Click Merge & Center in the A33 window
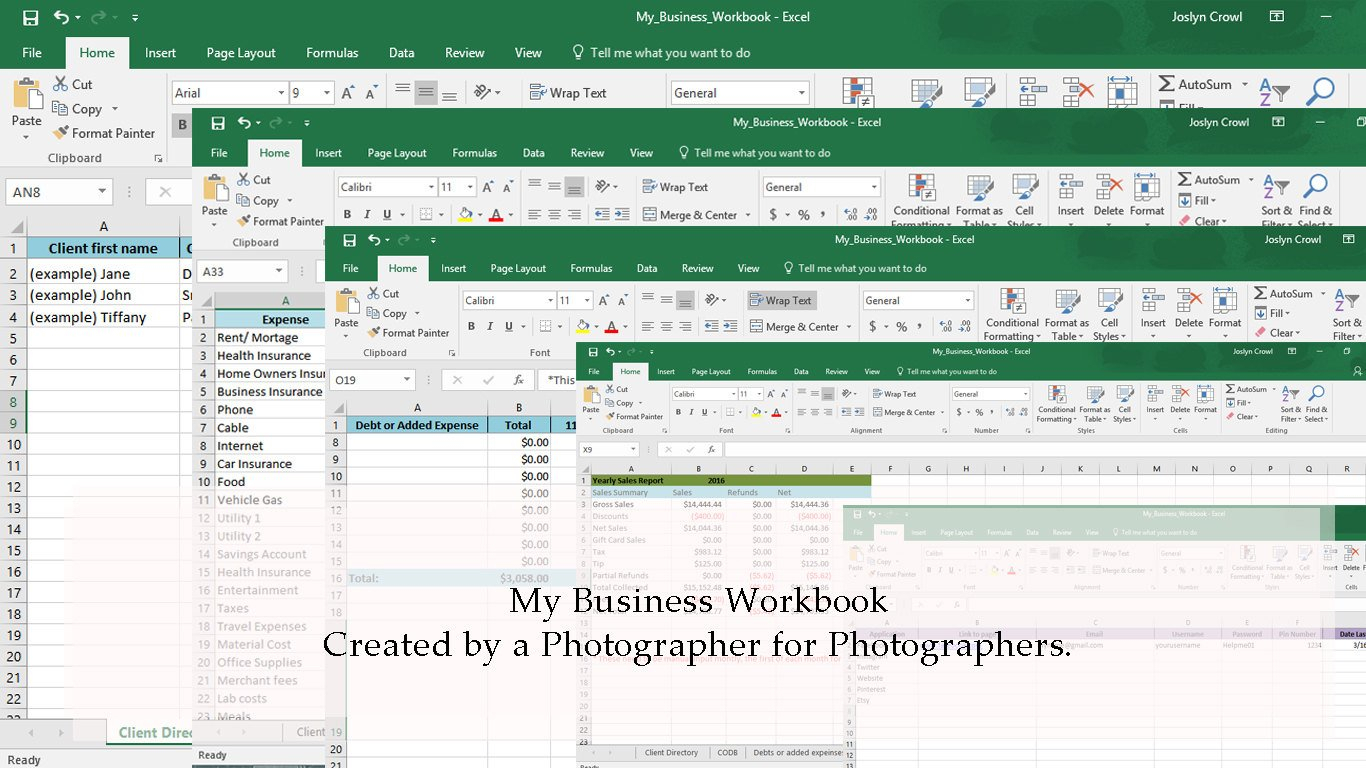Viewport: 1366px width, 768px height. 691,214
